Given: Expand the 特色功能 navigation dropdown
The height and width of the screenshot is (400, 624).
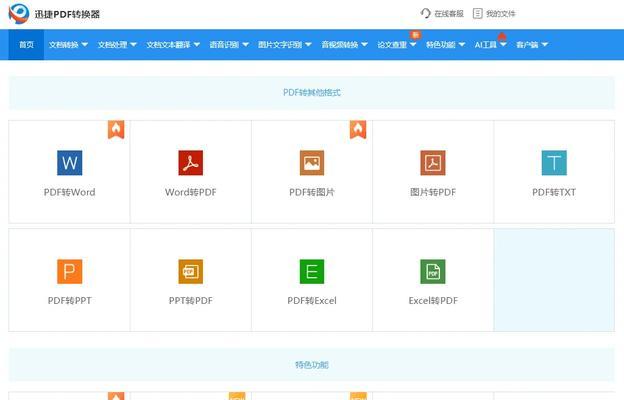Looking at the screenshot, I should (445, 45).
